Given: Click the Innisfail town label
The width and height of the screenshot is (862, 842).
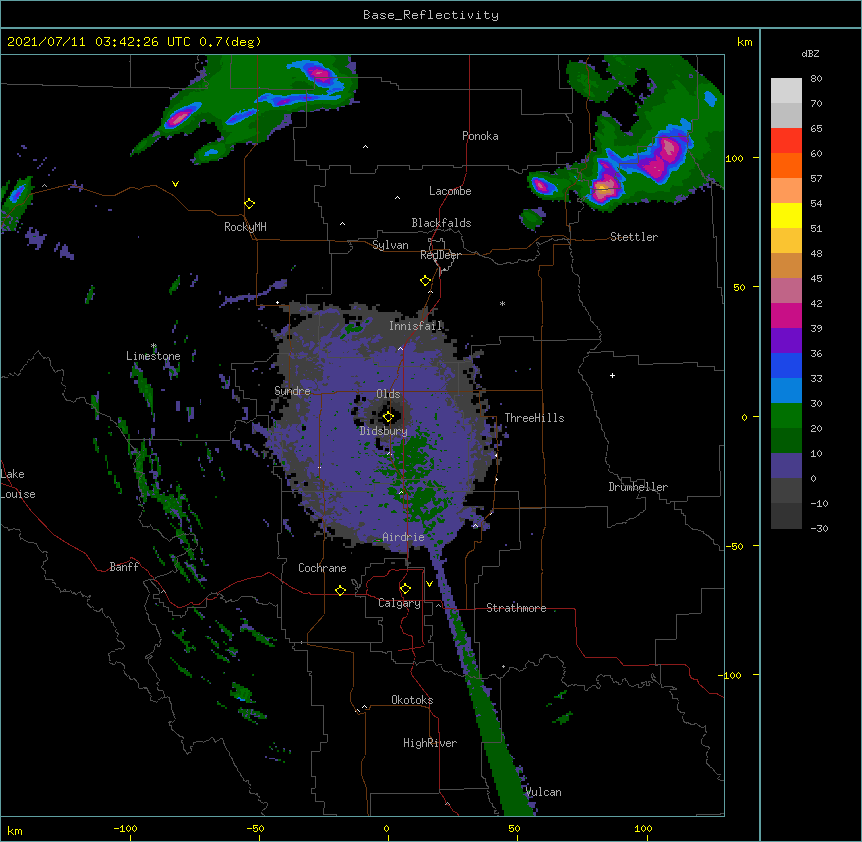Looking at the screenshot, I should tap(416, 326).
